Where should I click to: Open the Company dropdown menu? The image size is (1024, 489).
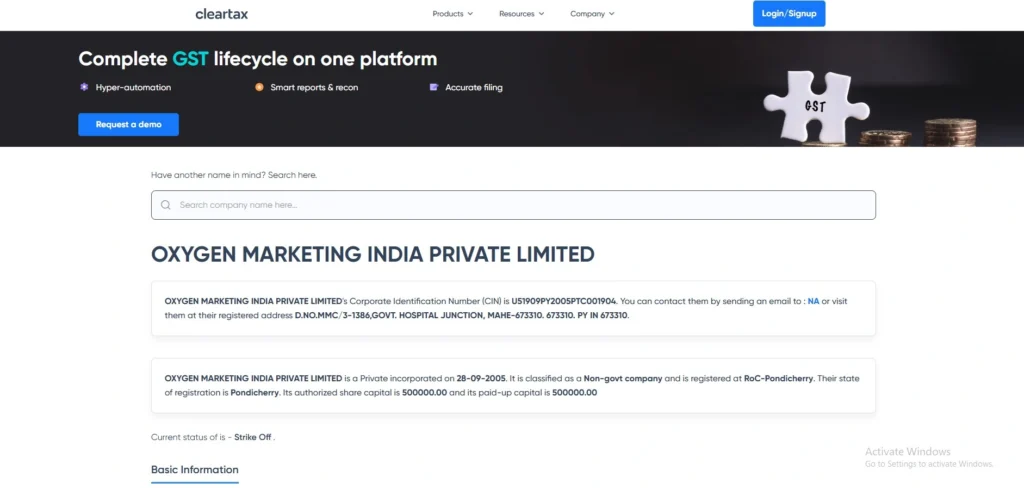(592, 14)
